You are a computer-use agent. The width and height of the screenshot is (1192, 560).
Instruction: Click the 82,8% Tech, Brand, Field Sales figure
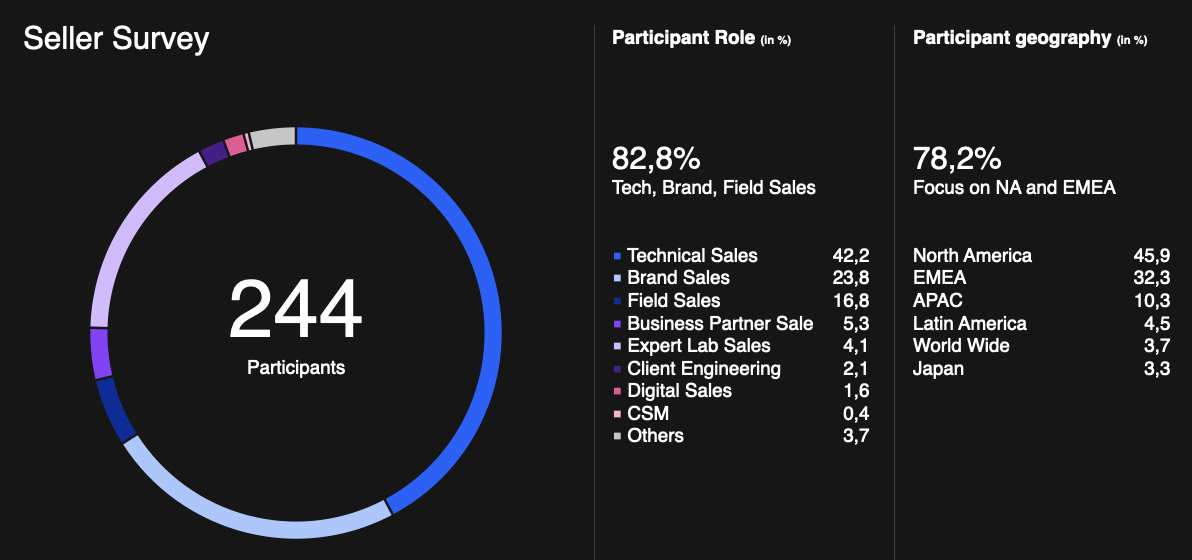714,172
